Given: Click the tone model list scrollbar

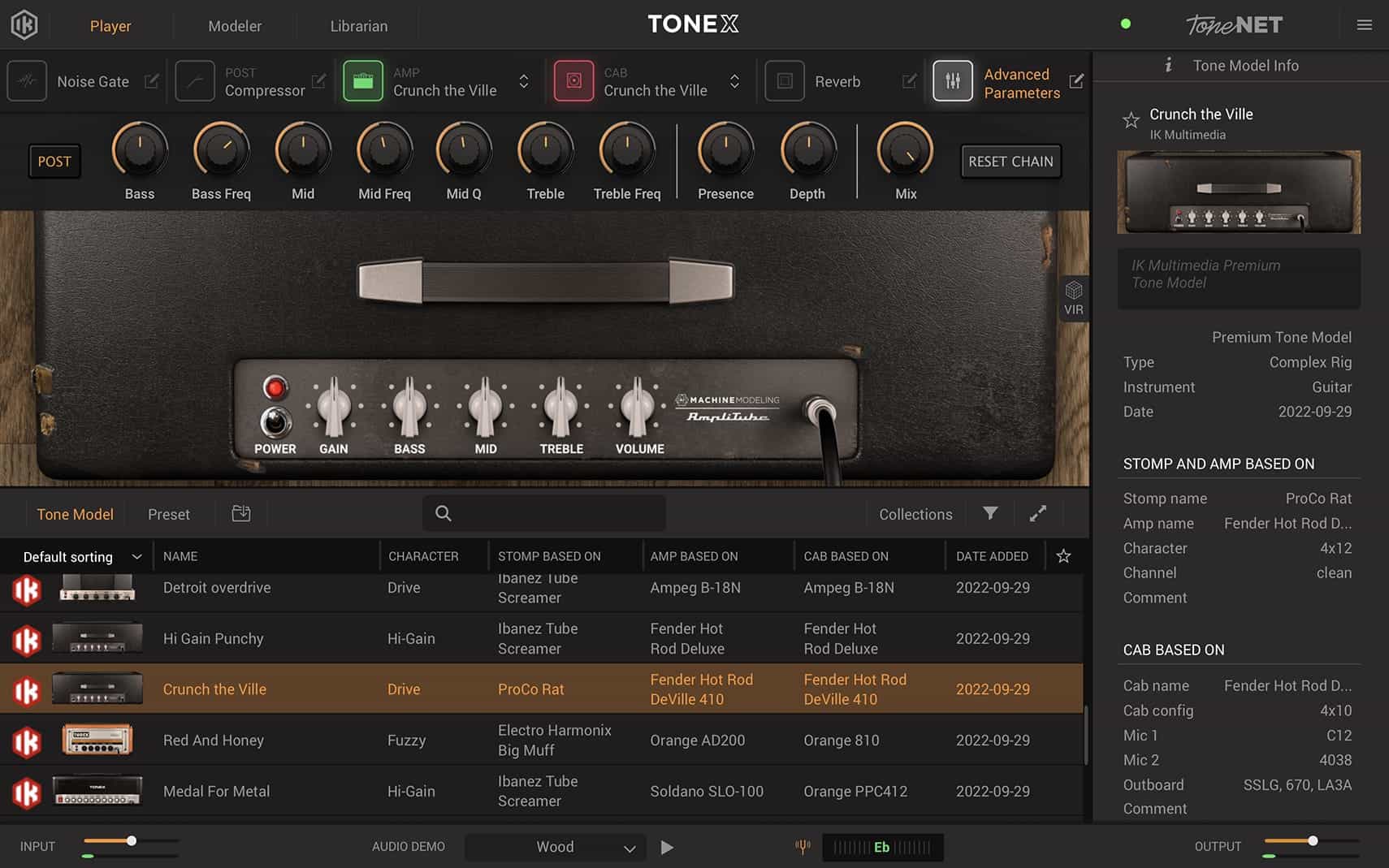Looking at the screenshot, I should [1086, 736].
